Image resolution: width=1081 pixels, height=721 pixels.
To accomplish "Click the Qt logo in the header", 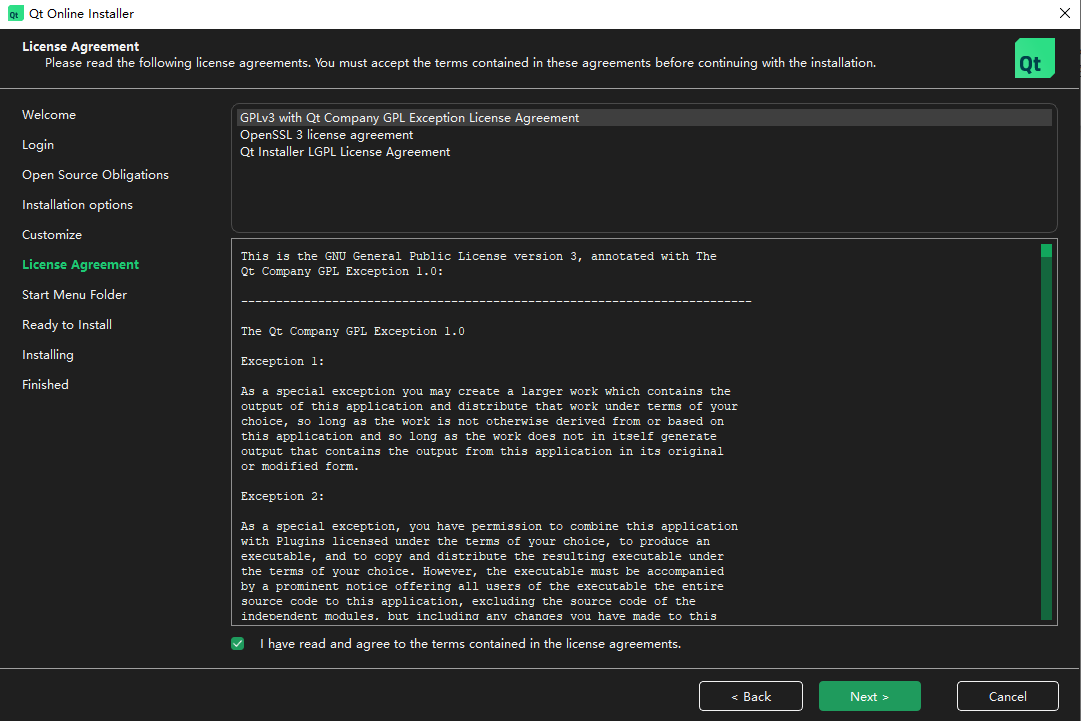I will [1034, 58].
